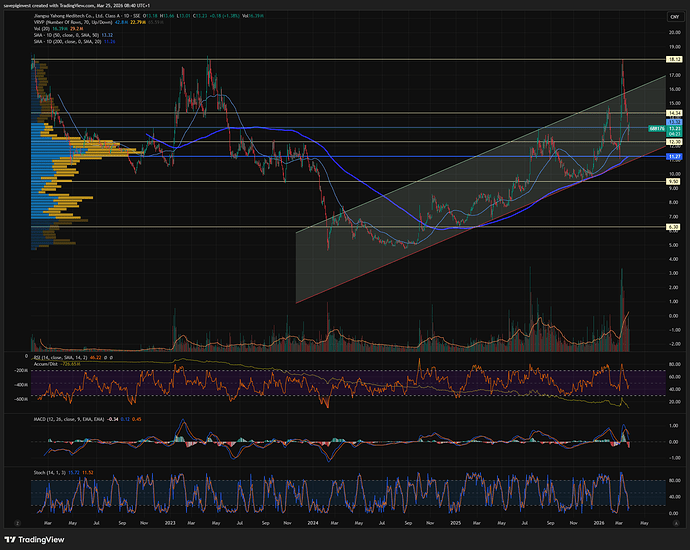Select the RSI (14) indicator legend
The width and height of the screenshot is (690, 550).
(62, 356)
